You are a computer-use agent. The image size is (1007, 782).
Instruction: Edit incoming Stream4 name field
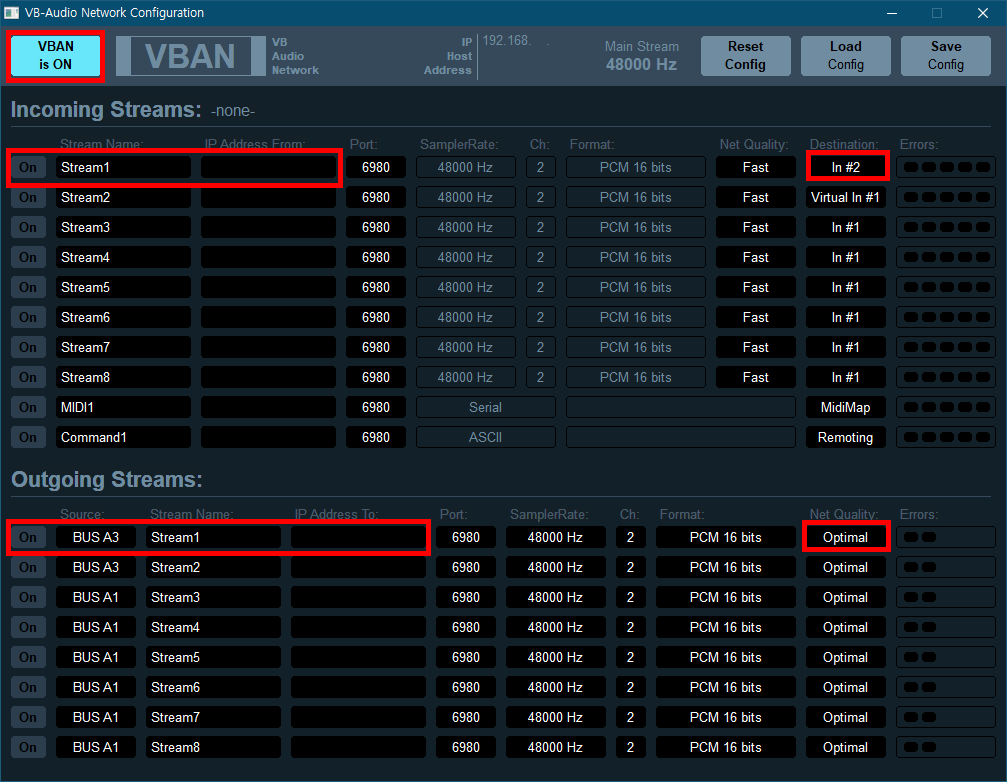pos(123,257)
